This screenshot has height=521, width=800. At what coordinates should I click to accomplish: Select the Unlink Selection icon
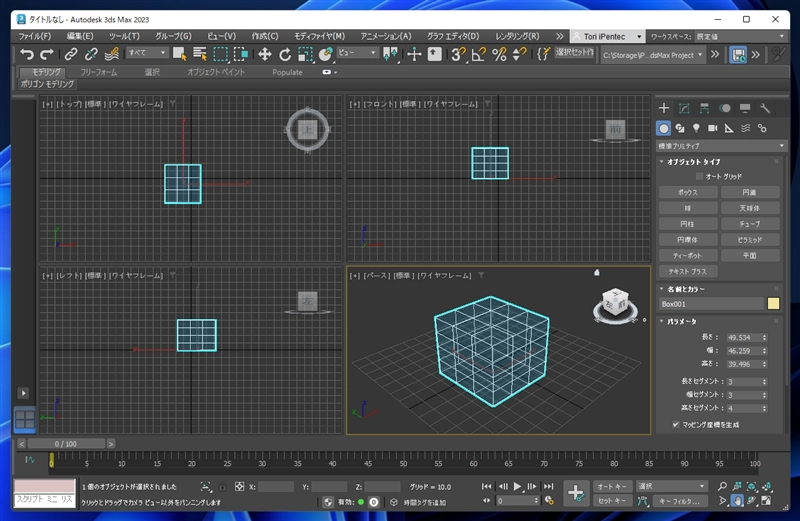pos(91,54)
